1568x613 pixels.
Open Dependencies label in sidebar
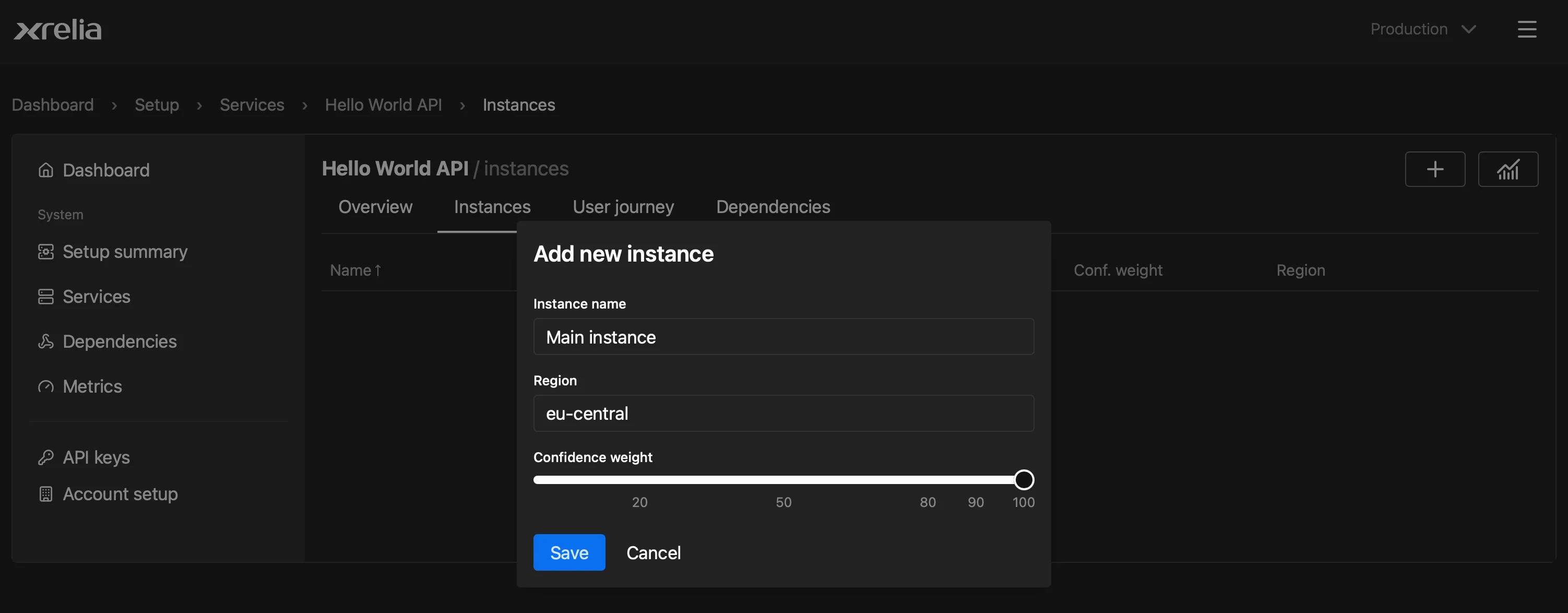click(120, 341)
